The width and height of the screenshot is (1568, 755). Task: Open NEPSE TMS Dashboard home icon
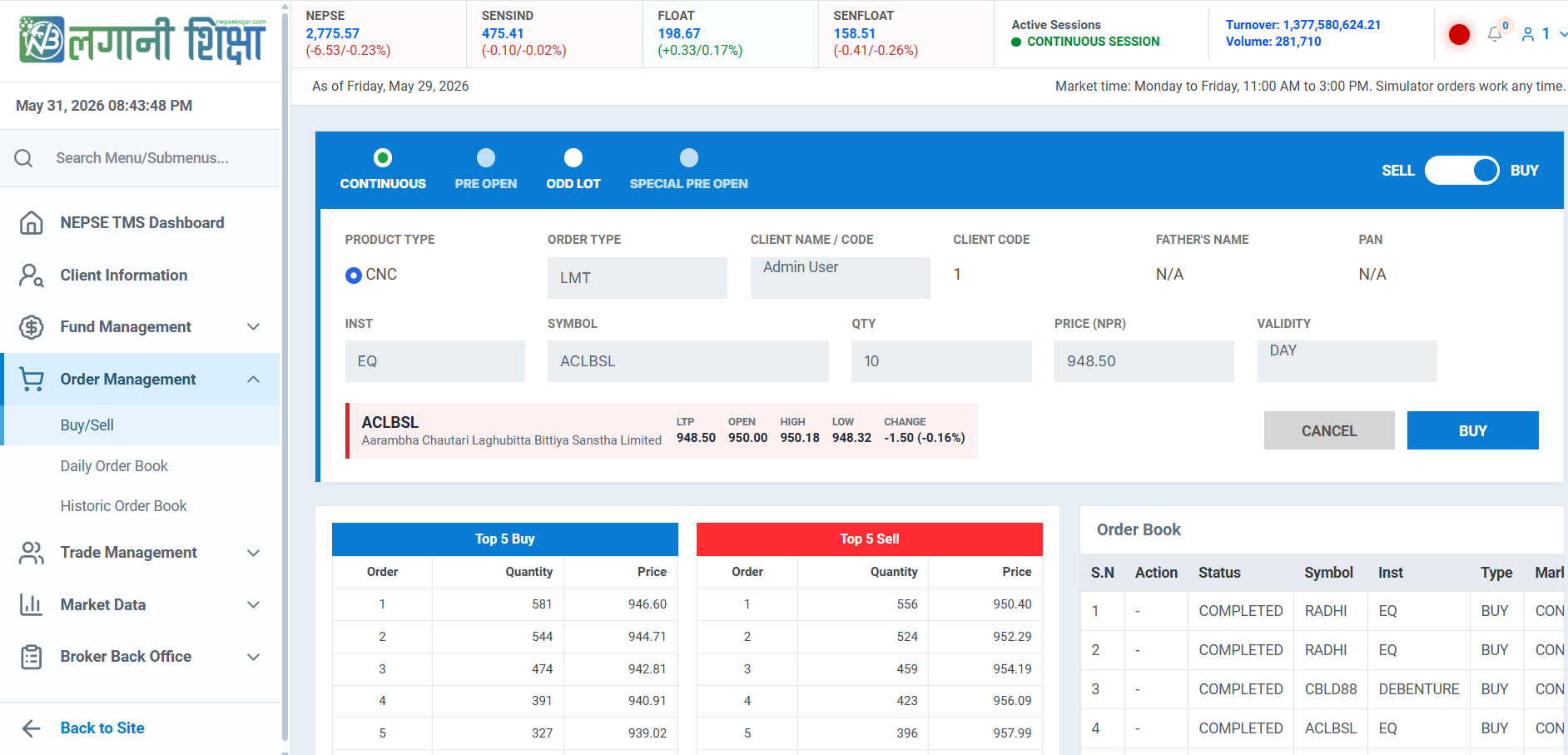(x=32, y=222)
